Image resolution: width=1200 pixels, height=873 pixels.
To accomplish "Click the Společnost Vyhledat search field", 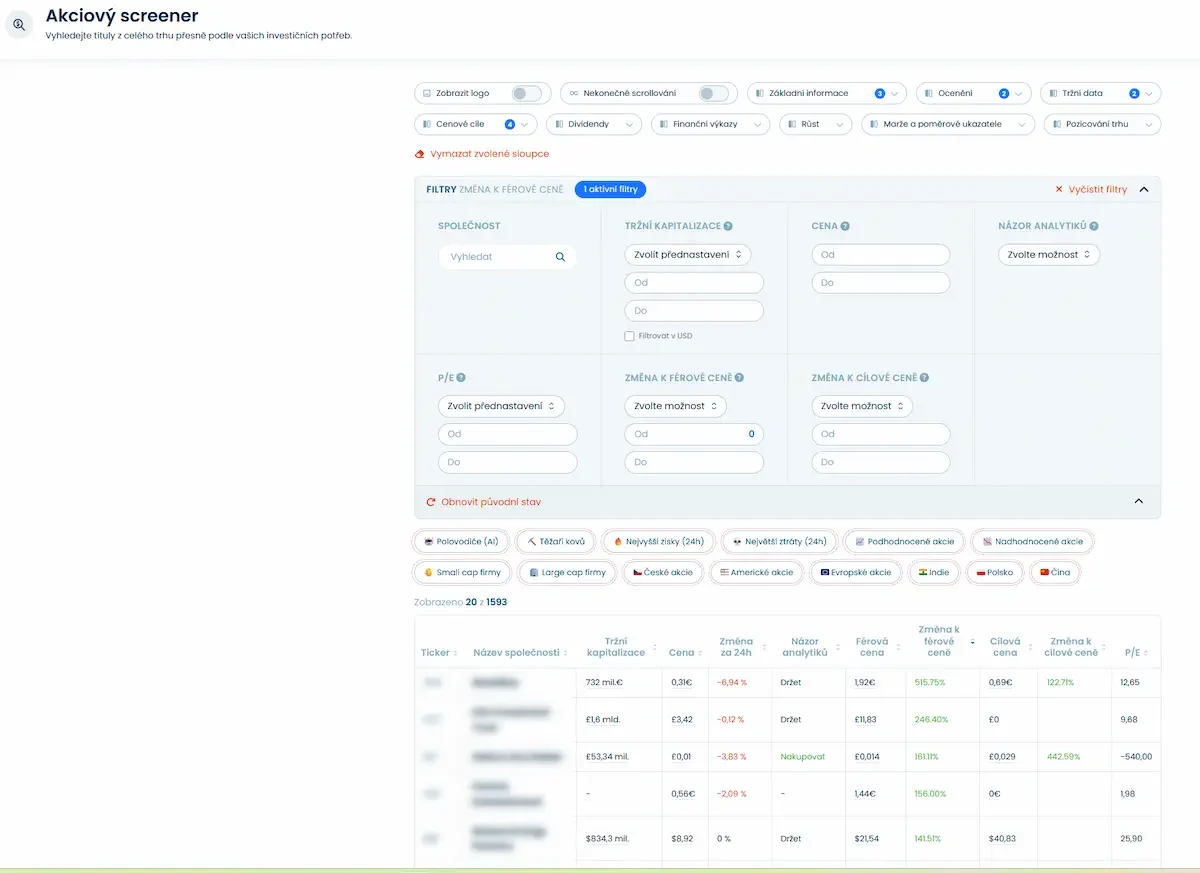I will (x=508, y=257).
